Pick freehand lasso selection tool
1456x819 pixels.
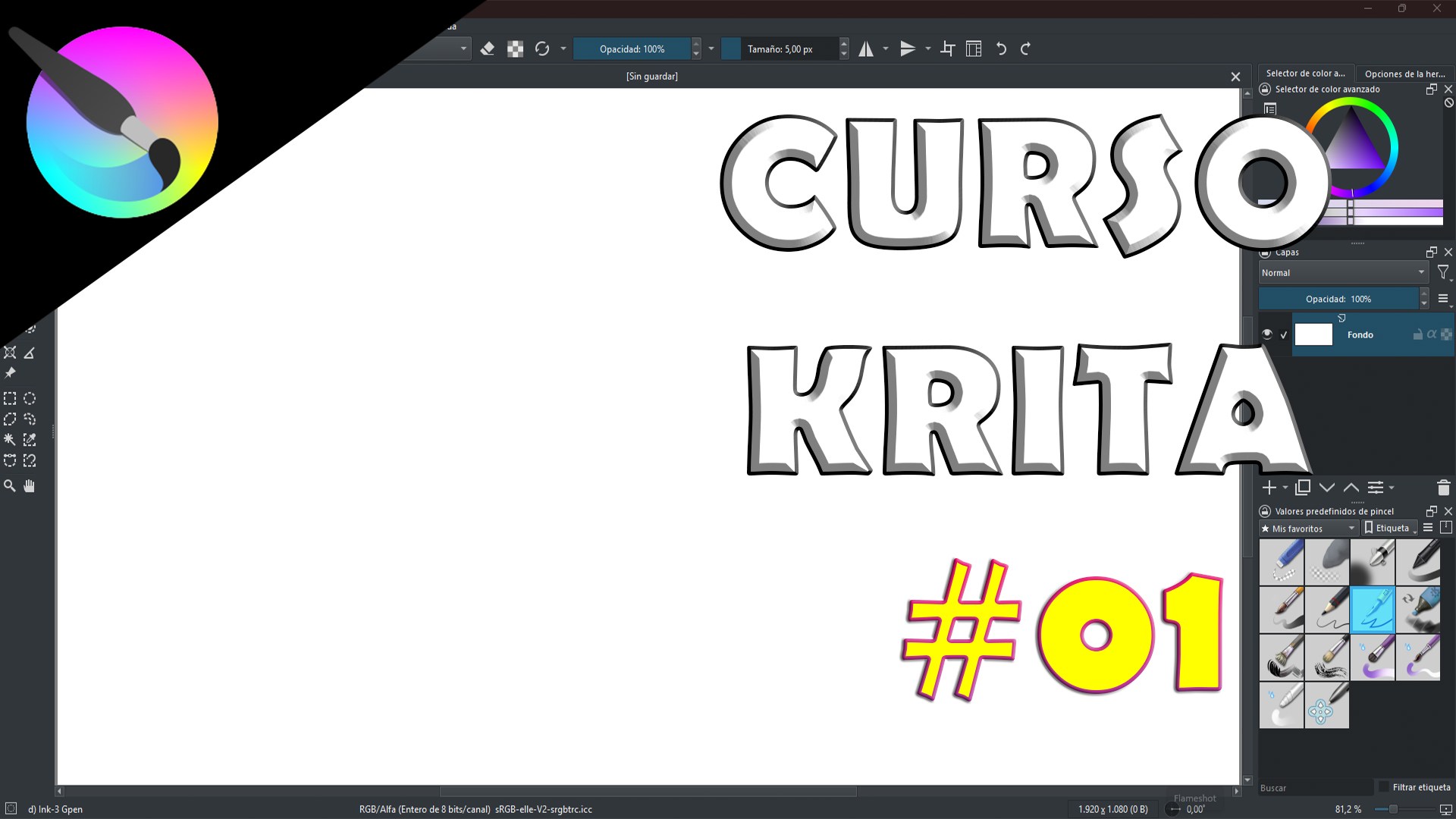click(30, 419)
